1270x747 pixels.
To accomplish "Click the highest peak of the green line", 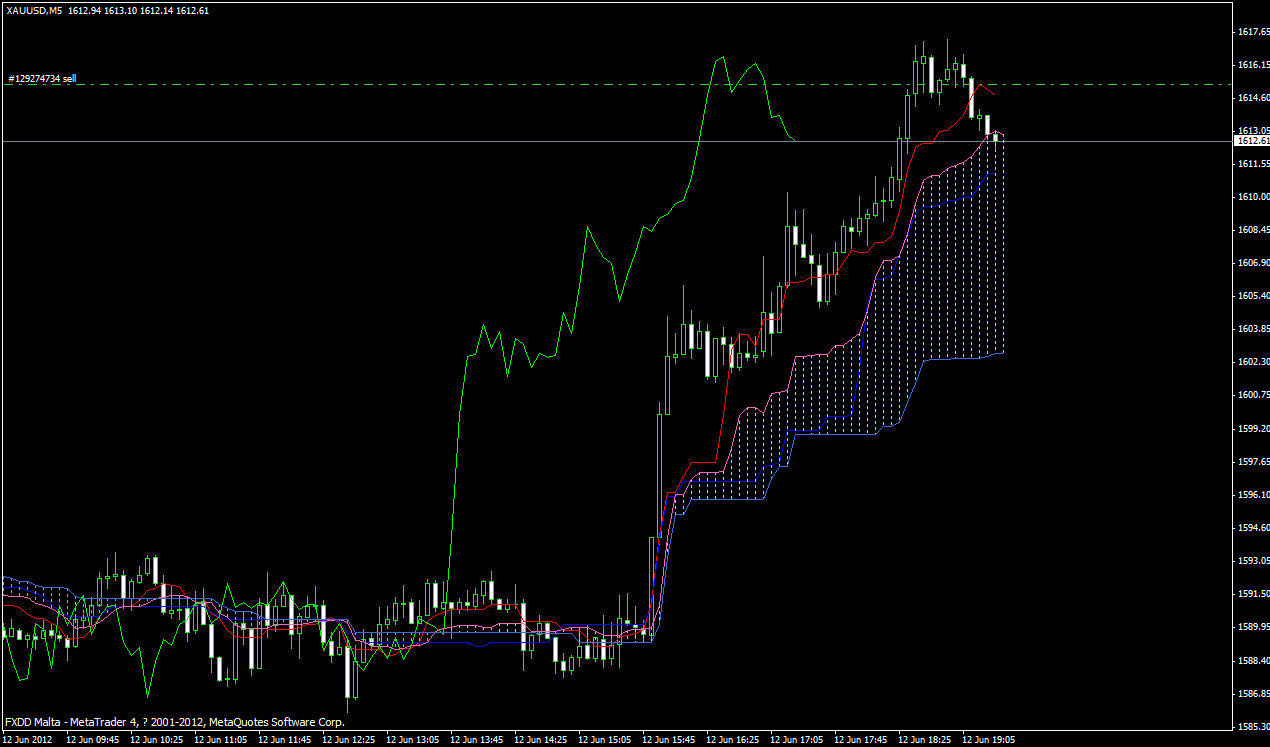I will click(x=719, y=58).
